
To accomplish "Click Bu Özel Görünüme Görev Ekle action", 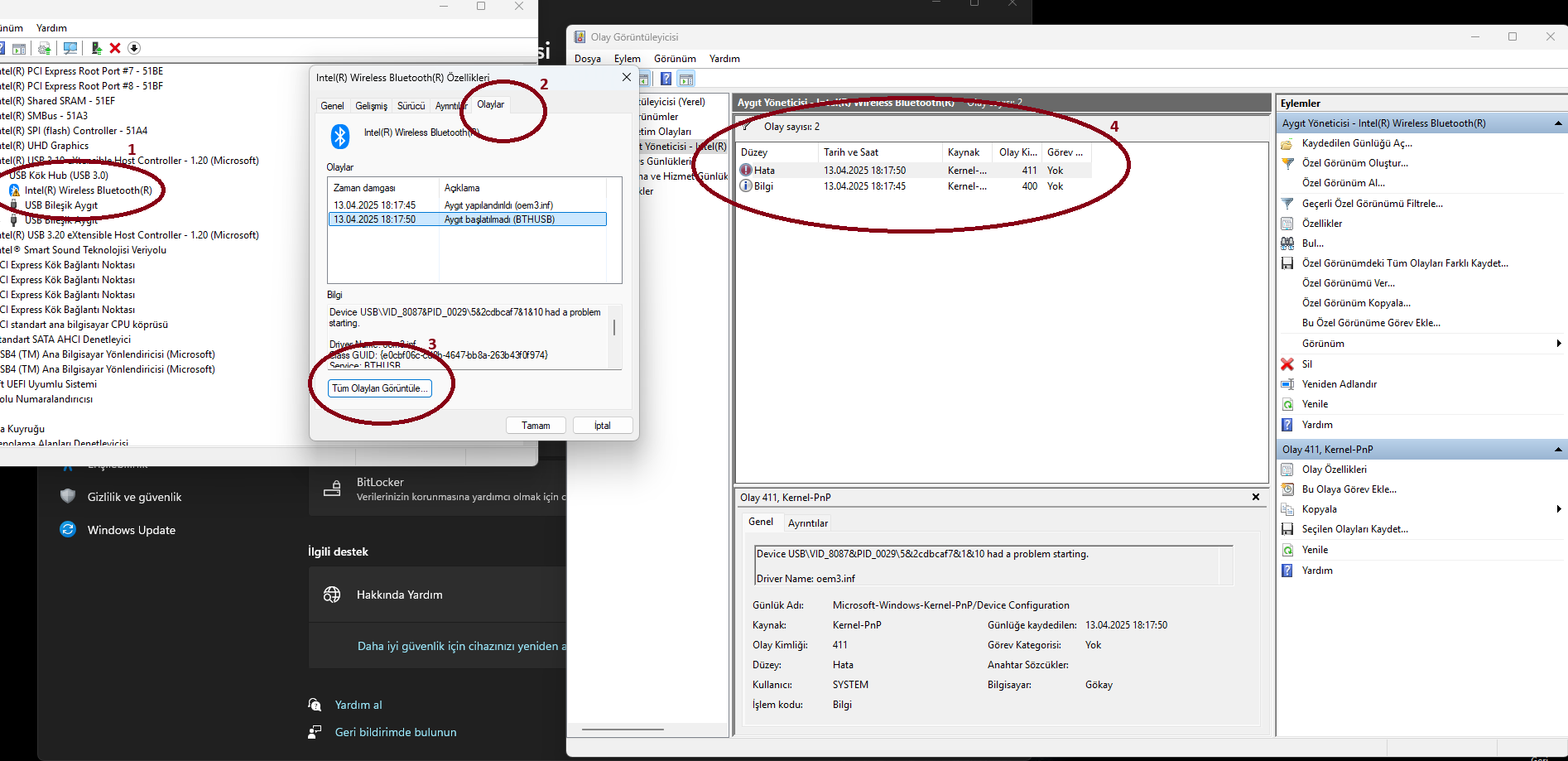I will [x=1371, y=323].
